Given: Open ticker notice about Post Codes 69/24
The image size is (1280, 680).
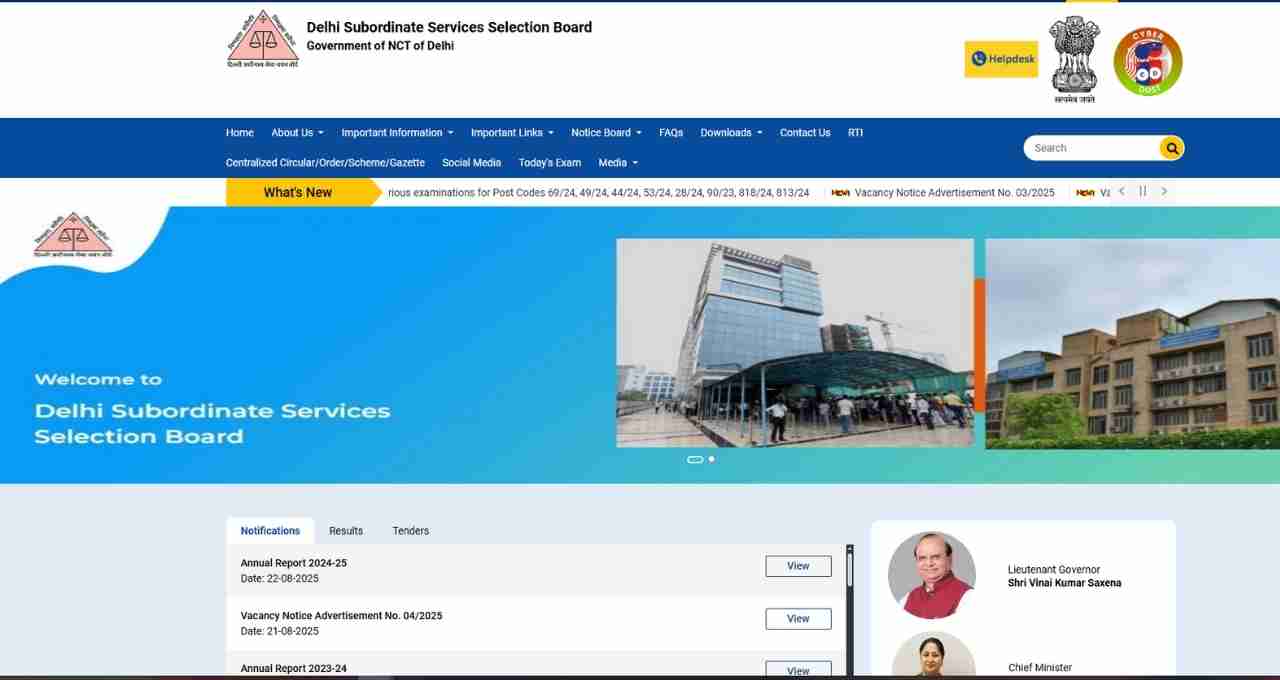Looking at the screenshot, I should click(x=599, y=192).
